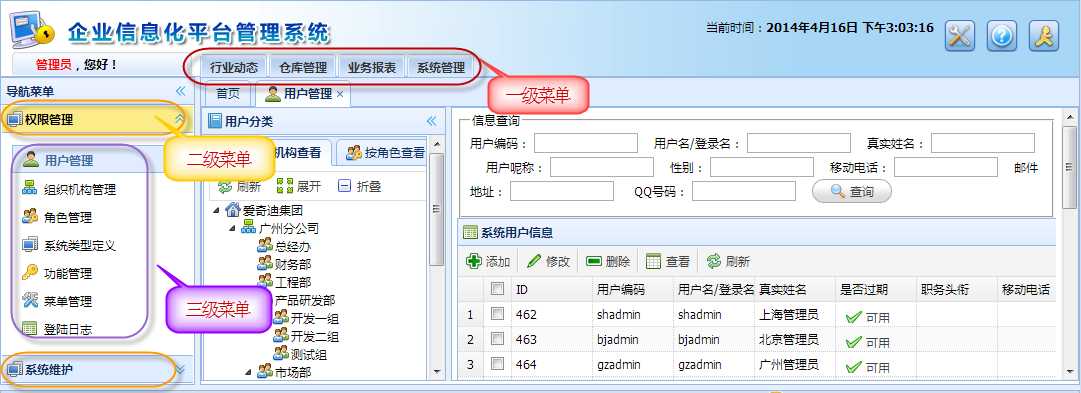
Task: Check the row for bjadmin
Action: (x=497, y=339)
